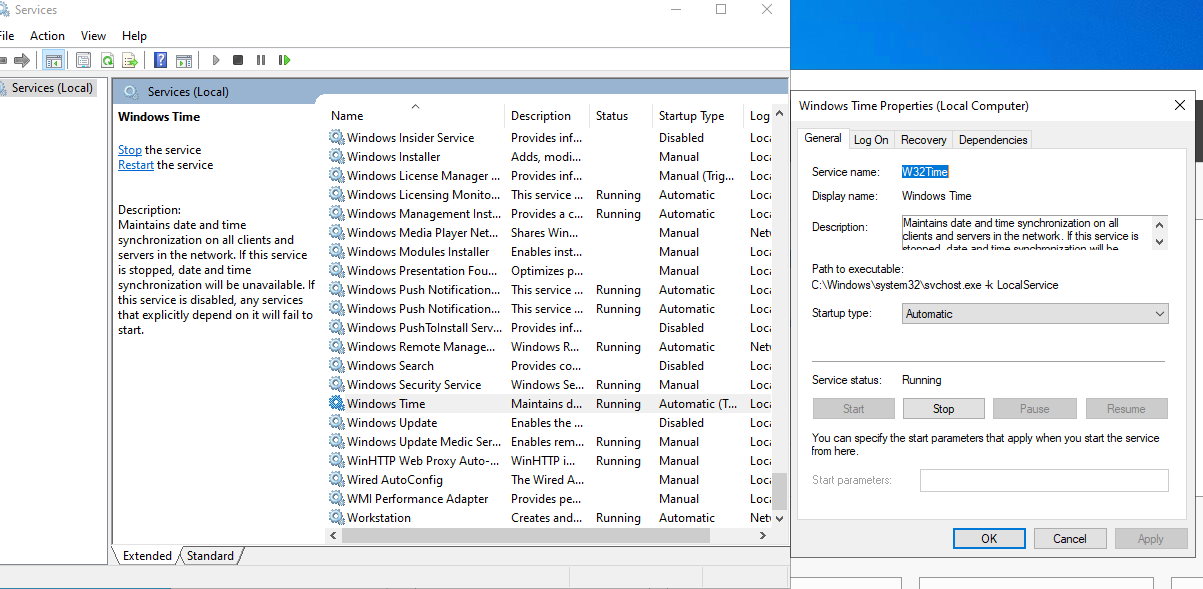Select Windows Presentation Foundation service row
This screenshot has height=589, width=1203.
coord(548,271)
